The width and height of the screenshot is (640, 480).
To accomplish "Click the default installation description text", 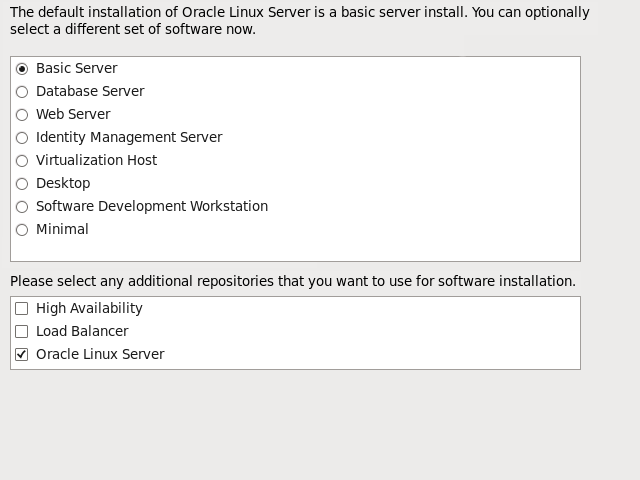I will pos(300,20).
